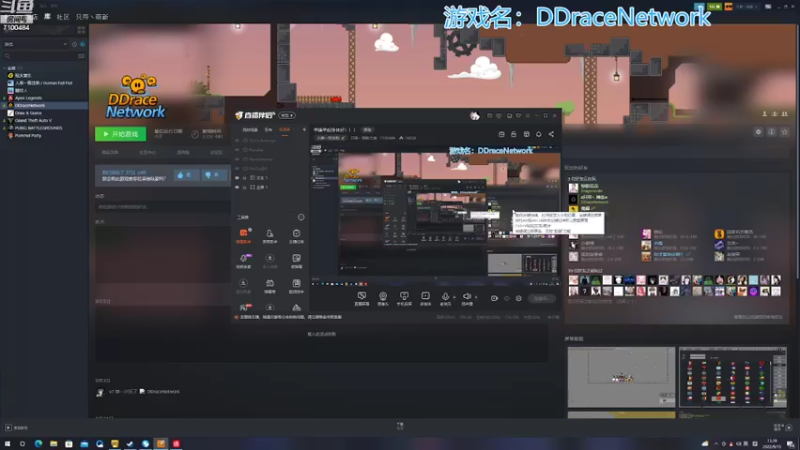Open the scoreboard screenshot thumbnail
Image resolution: width=800 pixels, height=450 pixels.
pyautogui.click(x=733, y=377)
